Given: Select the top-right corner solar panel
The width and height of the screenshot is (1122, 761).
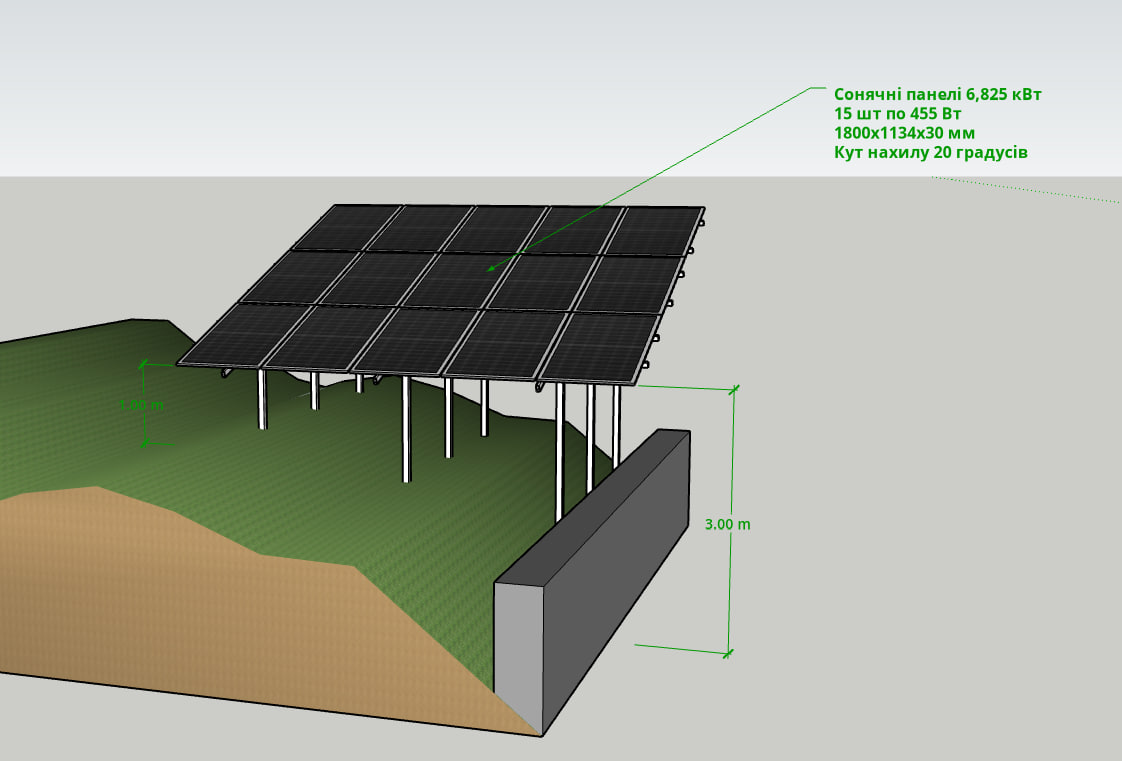Looking at the screenshot, I should coord(654,231).
